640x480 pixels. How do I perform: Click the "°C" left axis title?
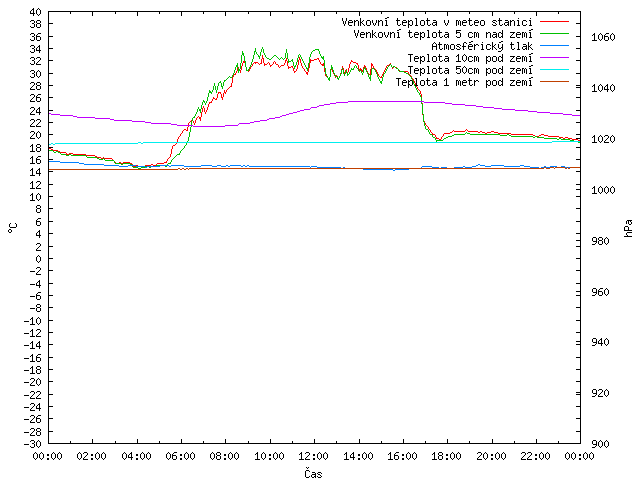pyautogui.click(x=13, y=228)
